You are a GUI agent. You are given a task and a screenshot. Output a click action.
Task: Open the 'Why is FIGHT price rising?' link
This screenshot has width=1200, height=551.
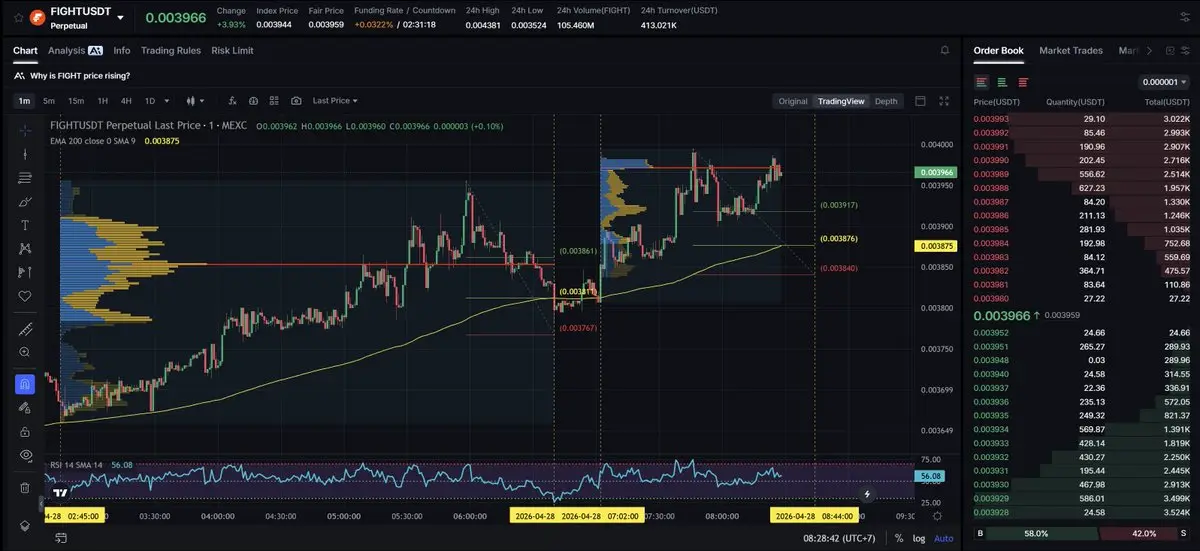(79, 75)
